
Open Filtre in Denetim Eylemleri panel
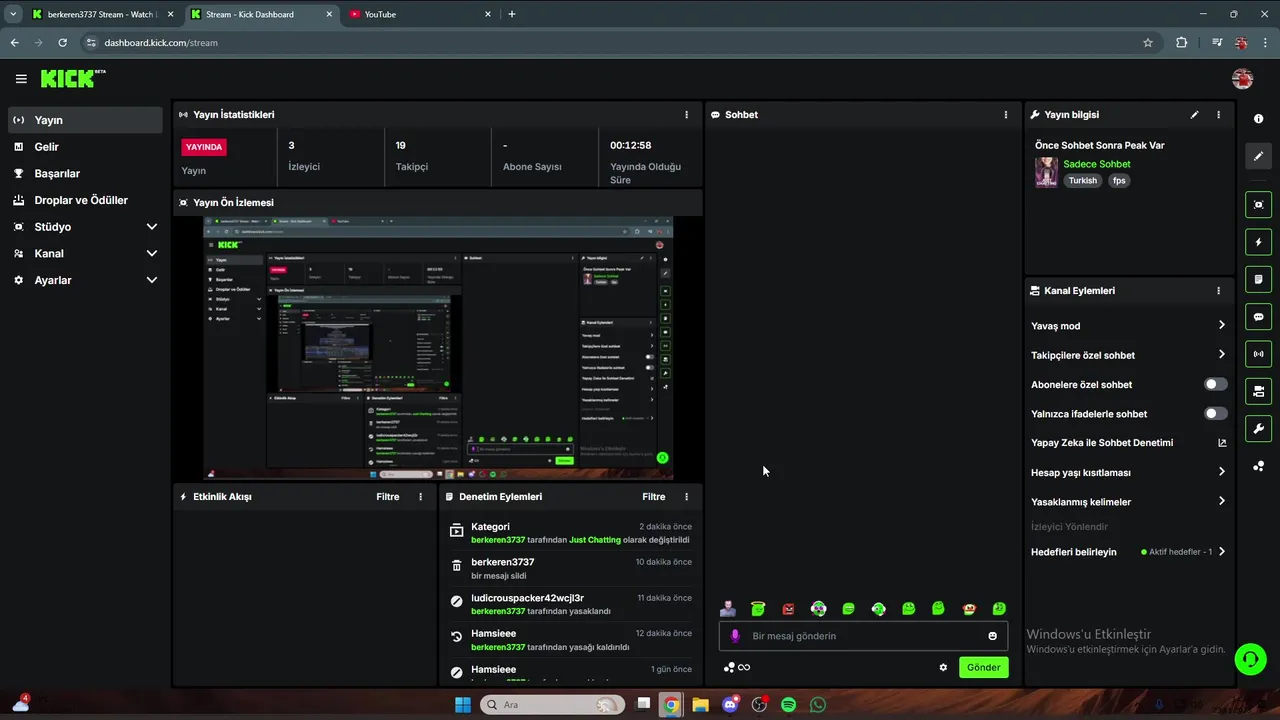(653, 497)
